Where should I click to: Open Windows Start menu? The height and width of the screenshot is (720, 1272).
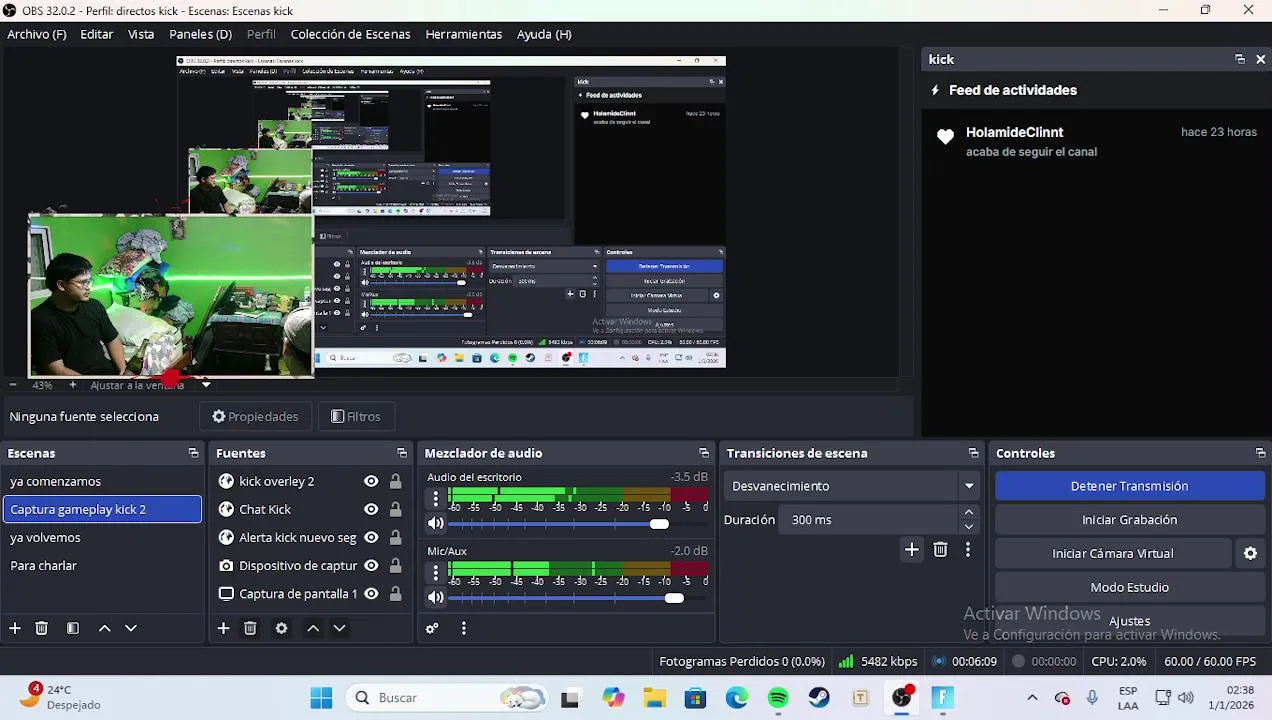tap(321, 698)
